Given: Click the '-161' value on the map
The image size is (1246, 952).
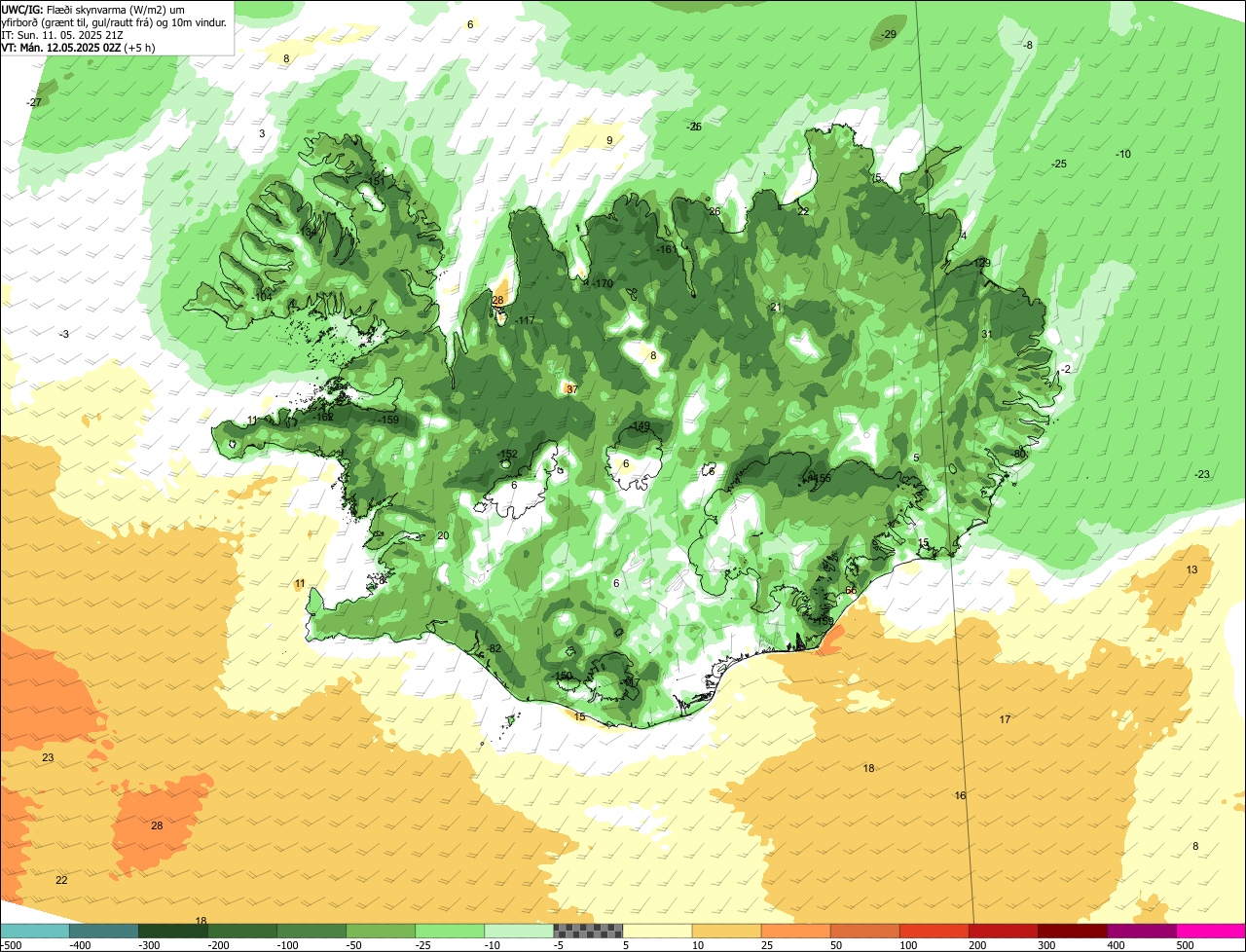Looking at the screenshot, I should pos(667,249).
